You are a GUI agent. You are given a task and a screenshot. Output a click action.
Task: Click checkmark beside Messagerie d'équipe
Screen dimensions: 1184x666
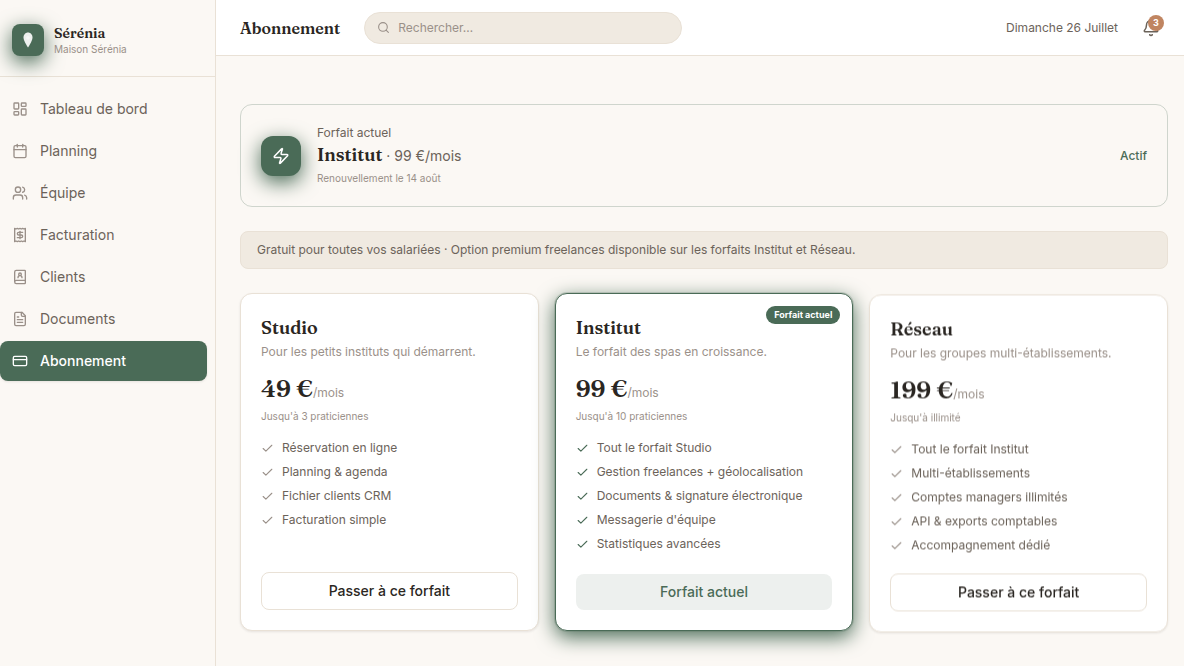582,520
